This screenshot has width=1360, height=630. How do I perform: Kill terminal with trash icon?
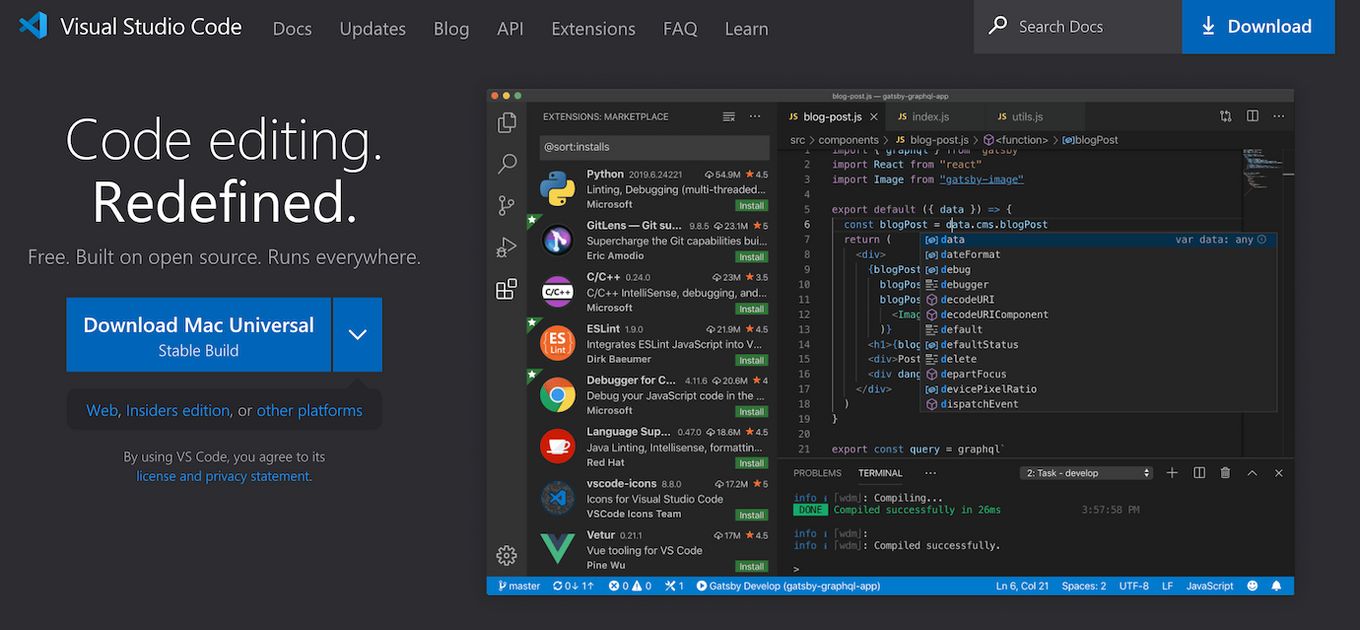(x=1225, y=473)
